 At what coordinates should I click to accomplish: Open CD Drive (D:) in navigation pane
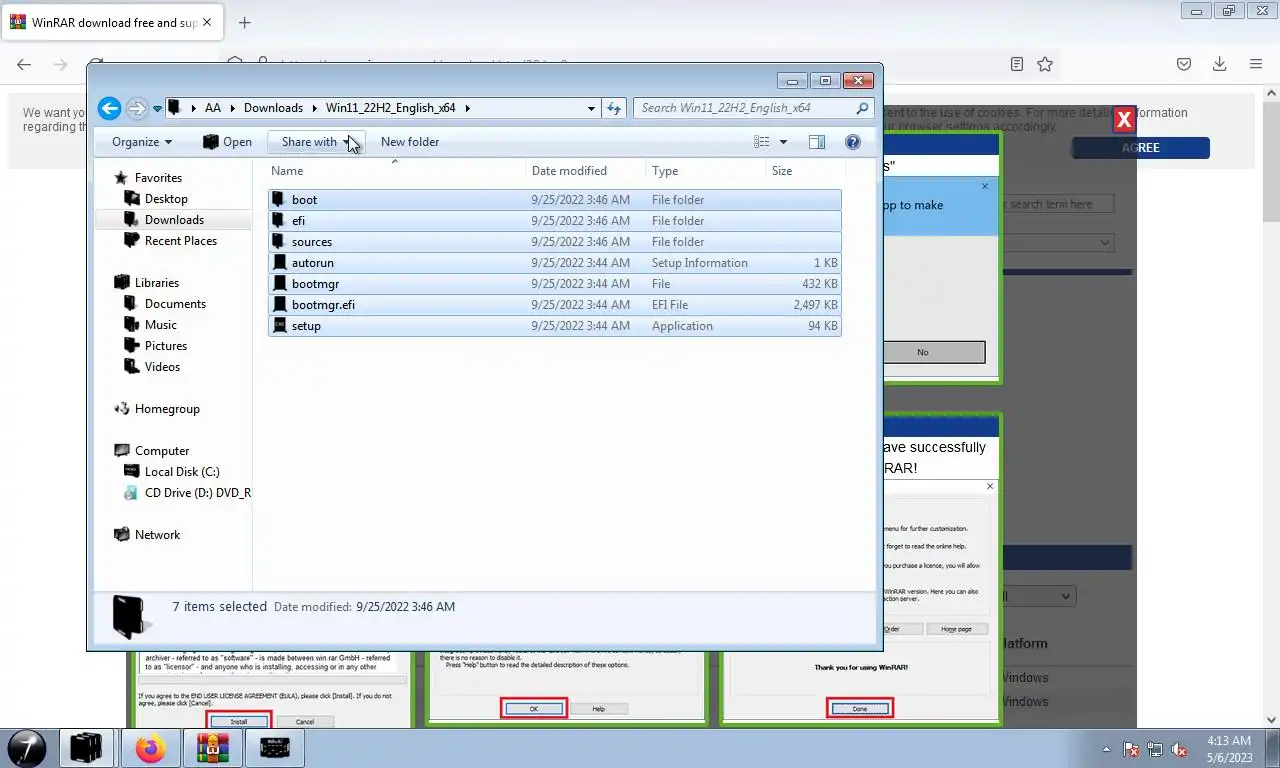197,493
